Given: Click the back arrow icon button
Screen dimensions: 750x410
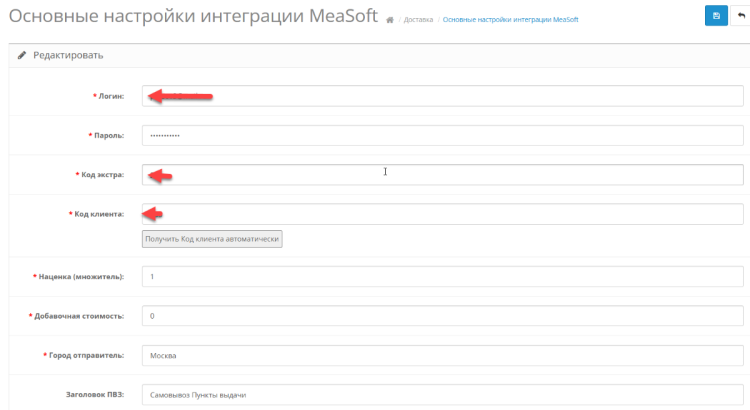Looking at the screenshot, I should (741, 16).
